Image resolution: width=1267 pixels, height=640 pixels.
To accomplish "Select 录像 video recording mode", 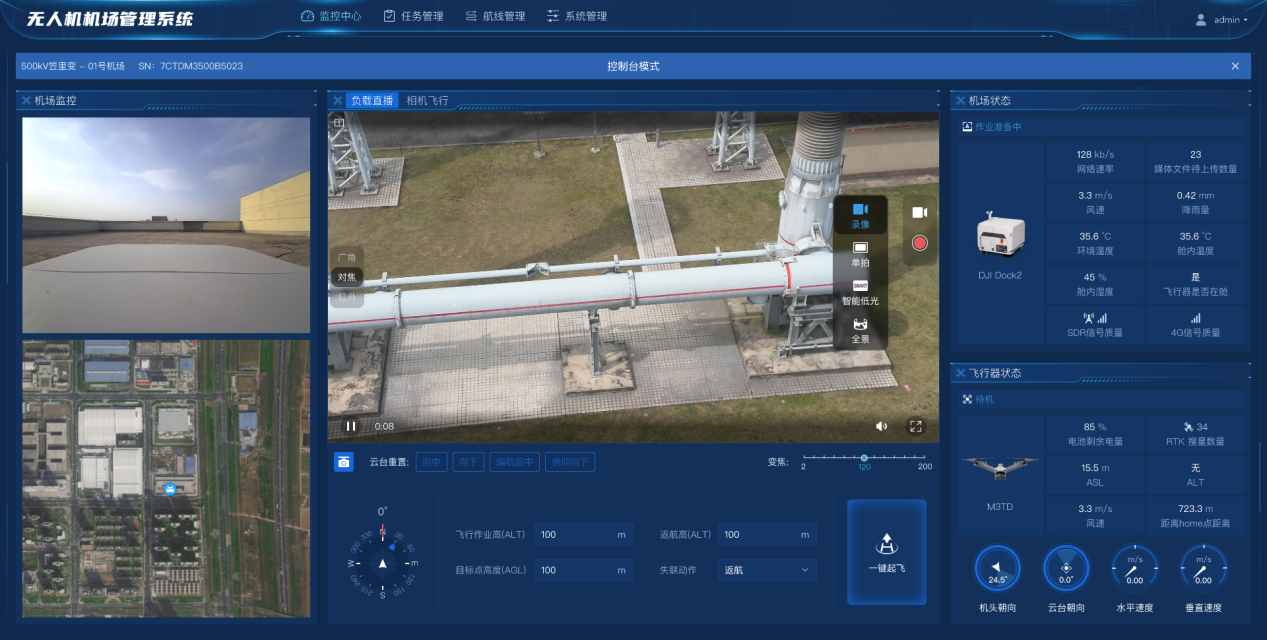I will point(860,214).
